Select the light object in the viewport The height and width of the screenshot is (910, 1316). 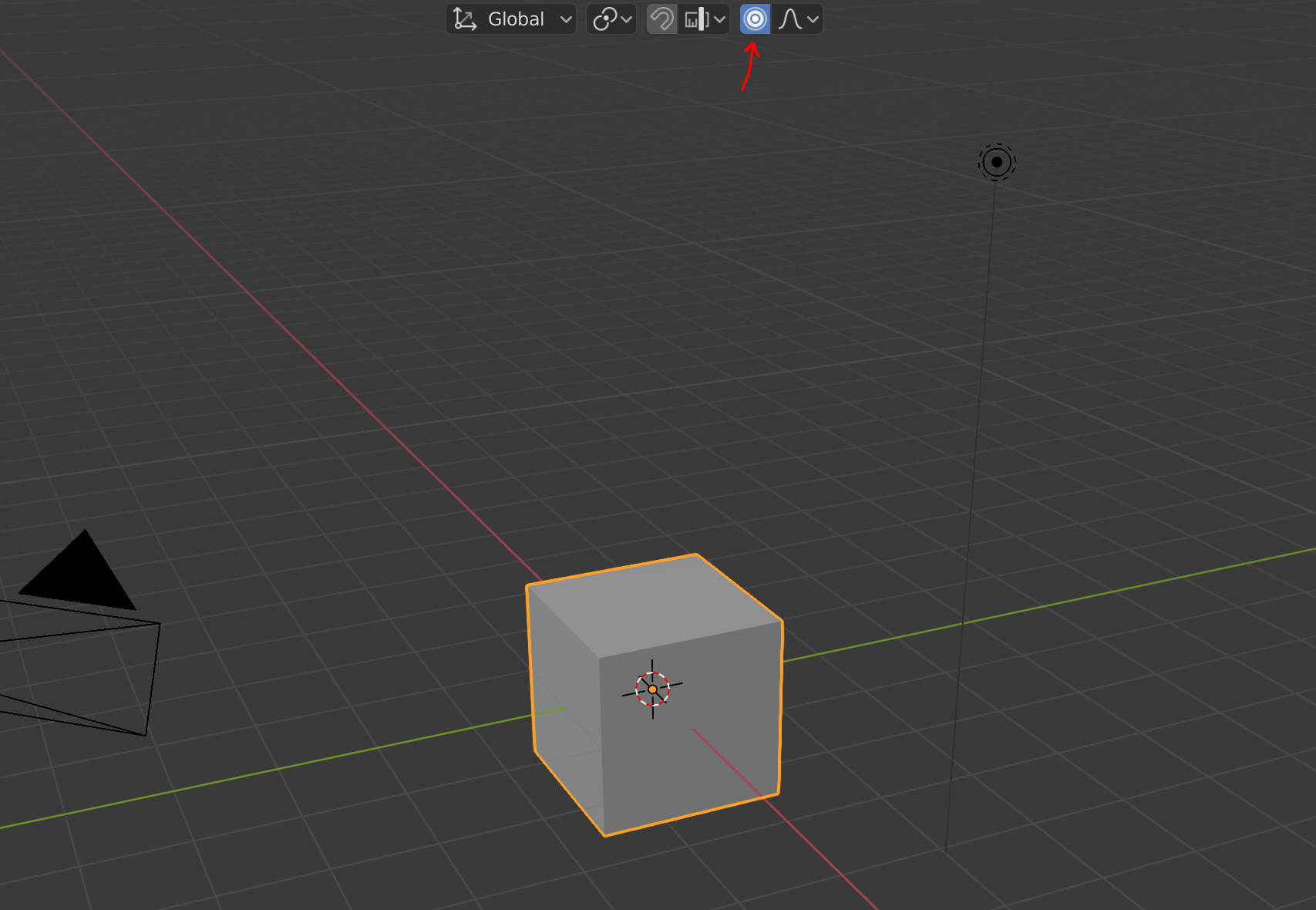(x=997, y=163)
